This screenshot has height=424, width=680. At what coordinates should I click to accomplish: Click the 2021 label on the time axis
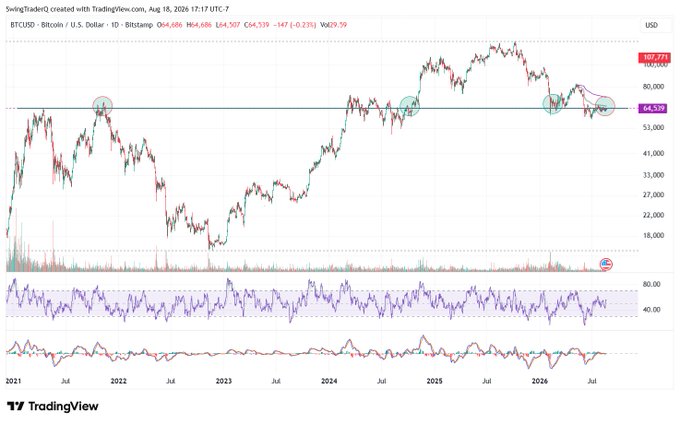click(13, 381)
